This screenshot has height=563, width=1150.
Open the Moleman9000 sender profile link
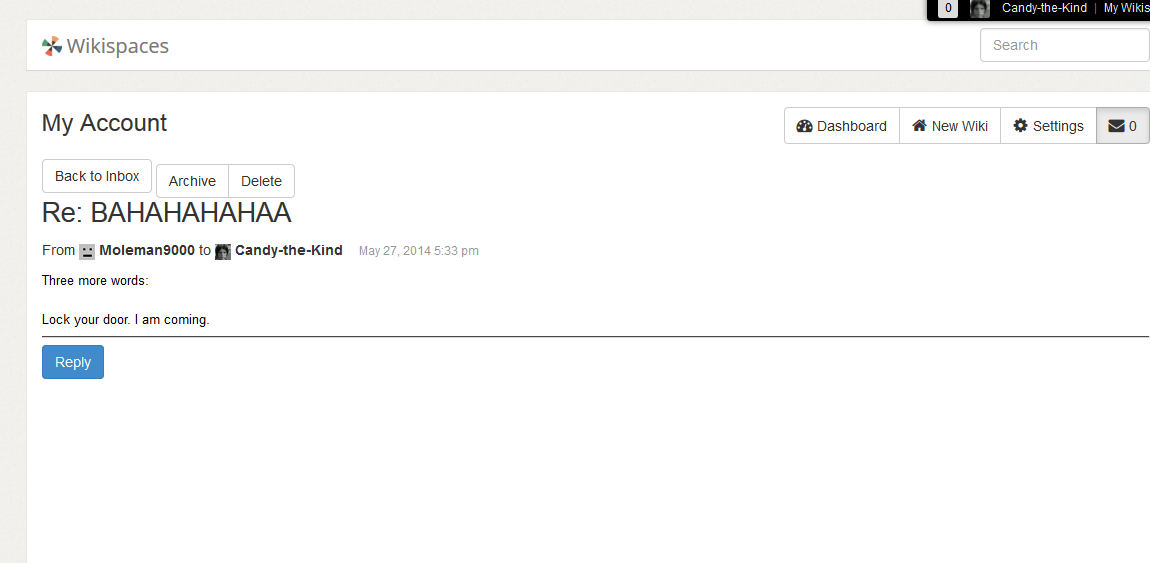click(x=147, y=251)
